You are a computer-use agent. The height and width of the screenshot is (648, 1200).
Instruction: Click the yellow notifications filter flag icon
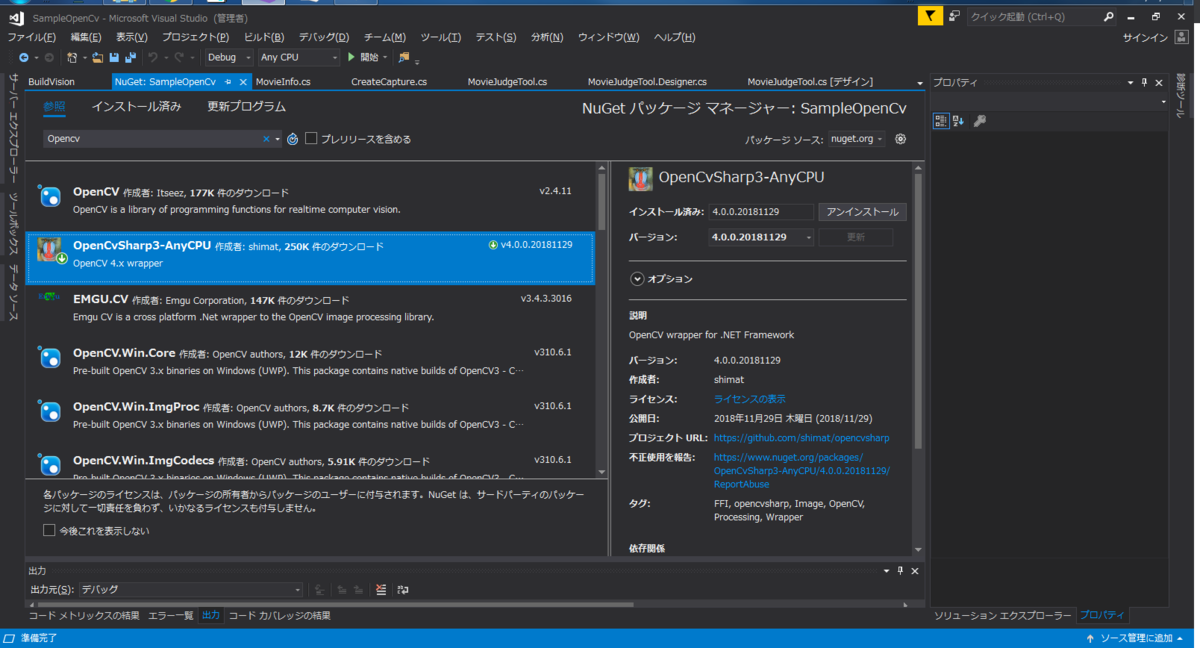(x=930, y=16)
